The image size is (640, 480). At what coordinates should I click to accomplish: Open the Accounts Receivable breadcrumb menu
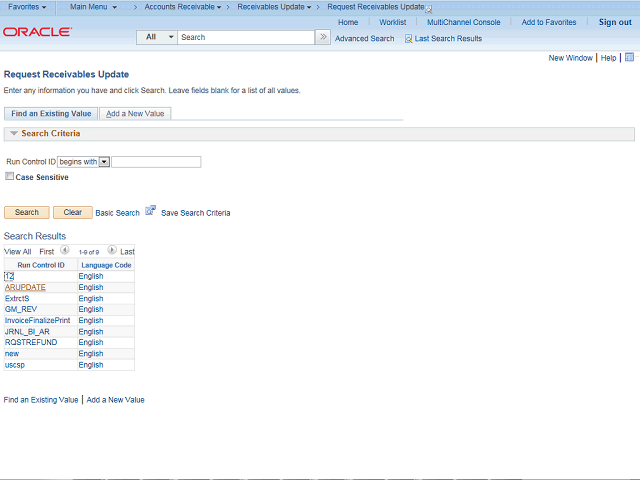(x=183, y=7)
